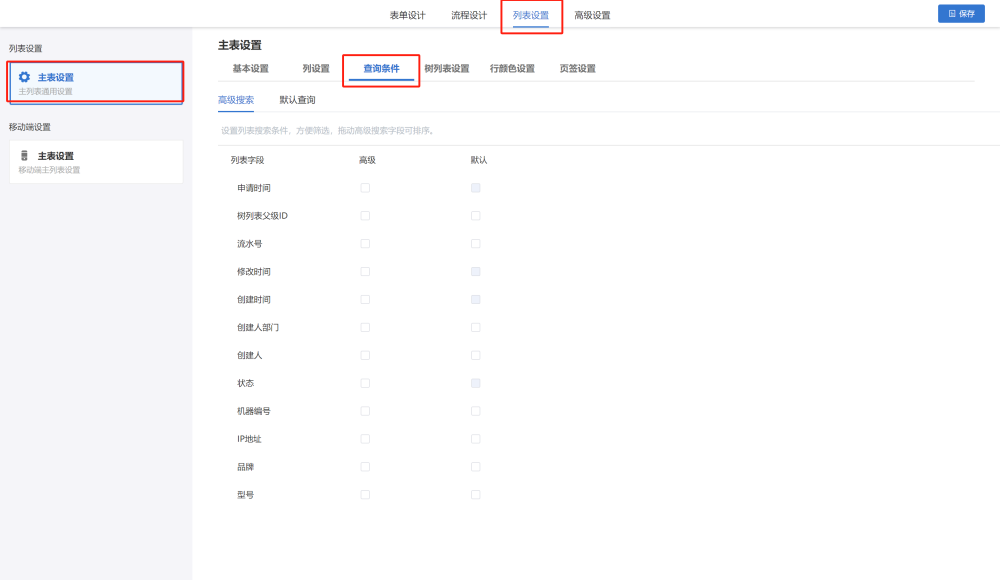This screenshot has width=1000, height=580.
Task: Click the 保存 button
Action: coord(961,13)
